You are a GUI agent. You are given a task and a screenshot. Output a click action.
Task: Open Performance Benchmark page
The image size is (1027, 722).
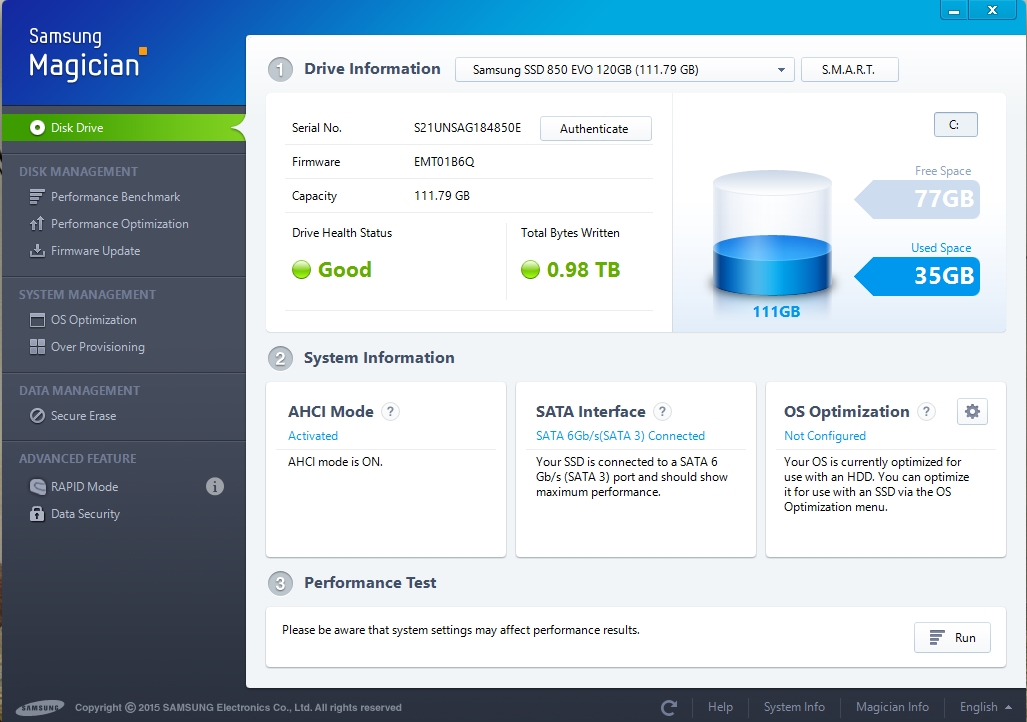click(x=115, y=197)
